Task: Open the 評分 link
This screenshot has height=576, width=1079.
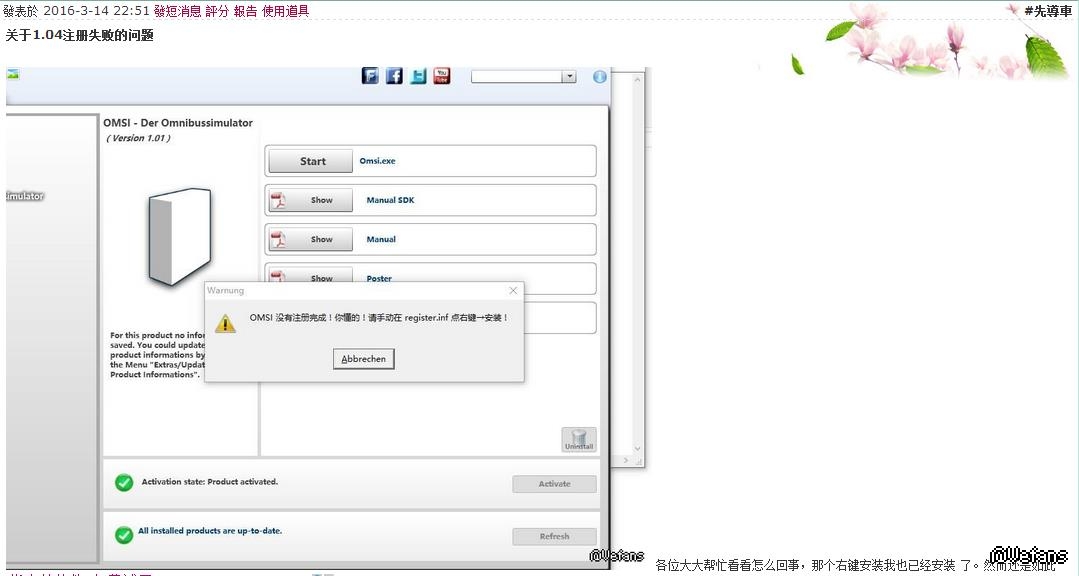Action: point(217,11)
